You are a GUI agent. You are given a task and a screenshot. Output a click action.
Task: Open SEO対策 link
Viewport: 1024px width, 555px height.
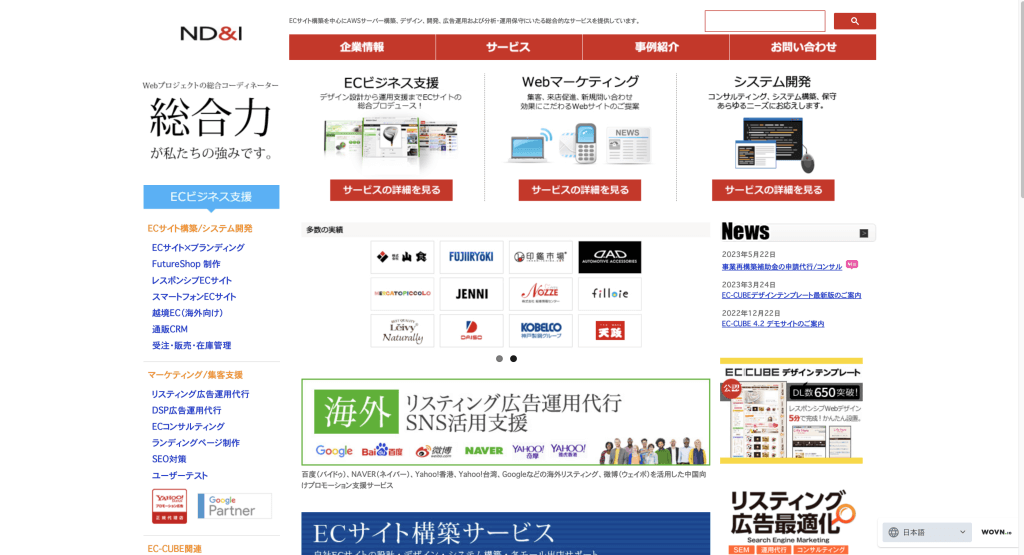coord(169,459)
